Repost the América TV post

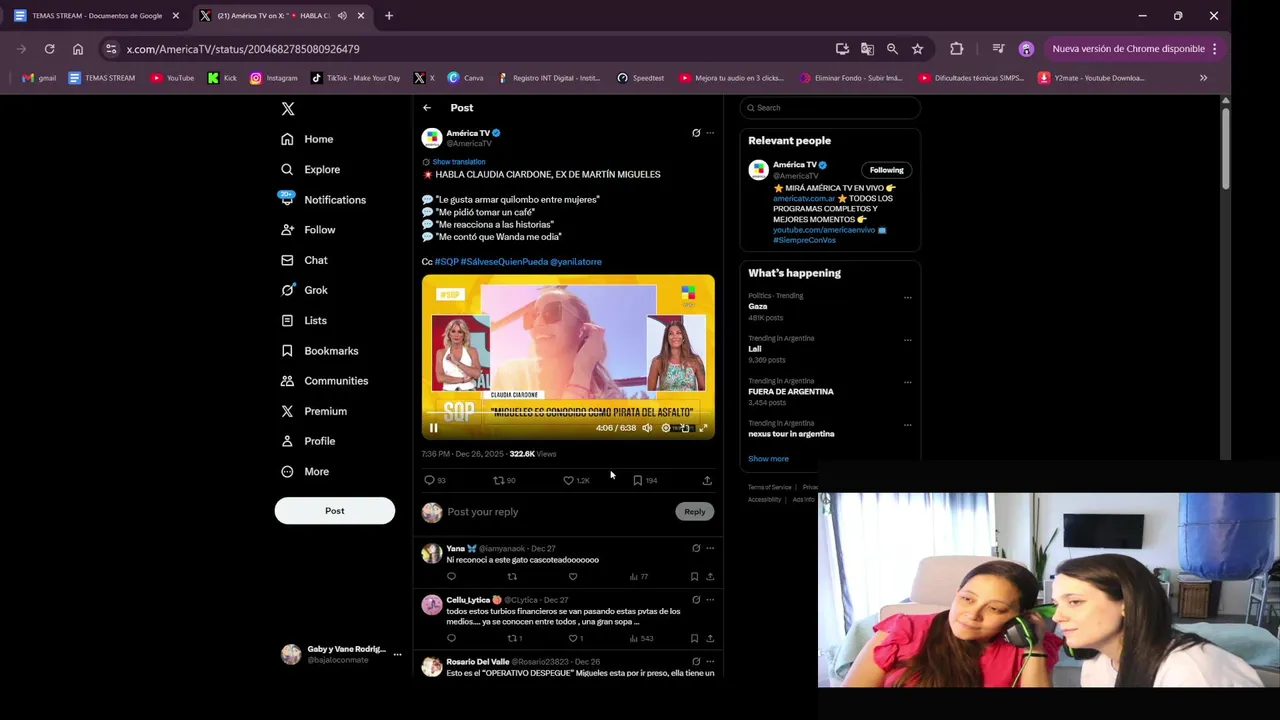tap(504, 481)
